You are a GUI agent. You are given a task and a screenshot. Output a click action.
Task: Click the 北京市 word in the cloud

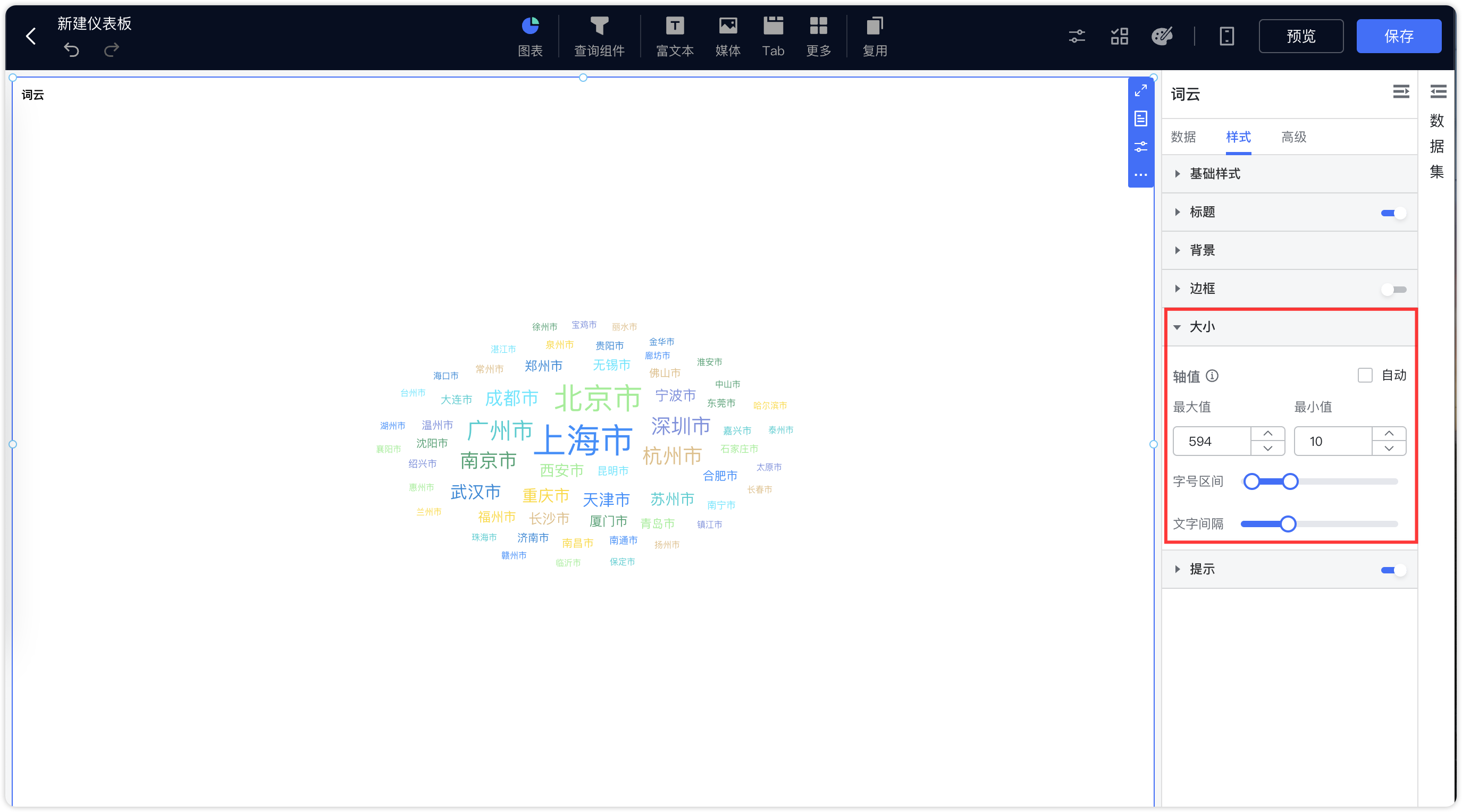click(598, 398)
